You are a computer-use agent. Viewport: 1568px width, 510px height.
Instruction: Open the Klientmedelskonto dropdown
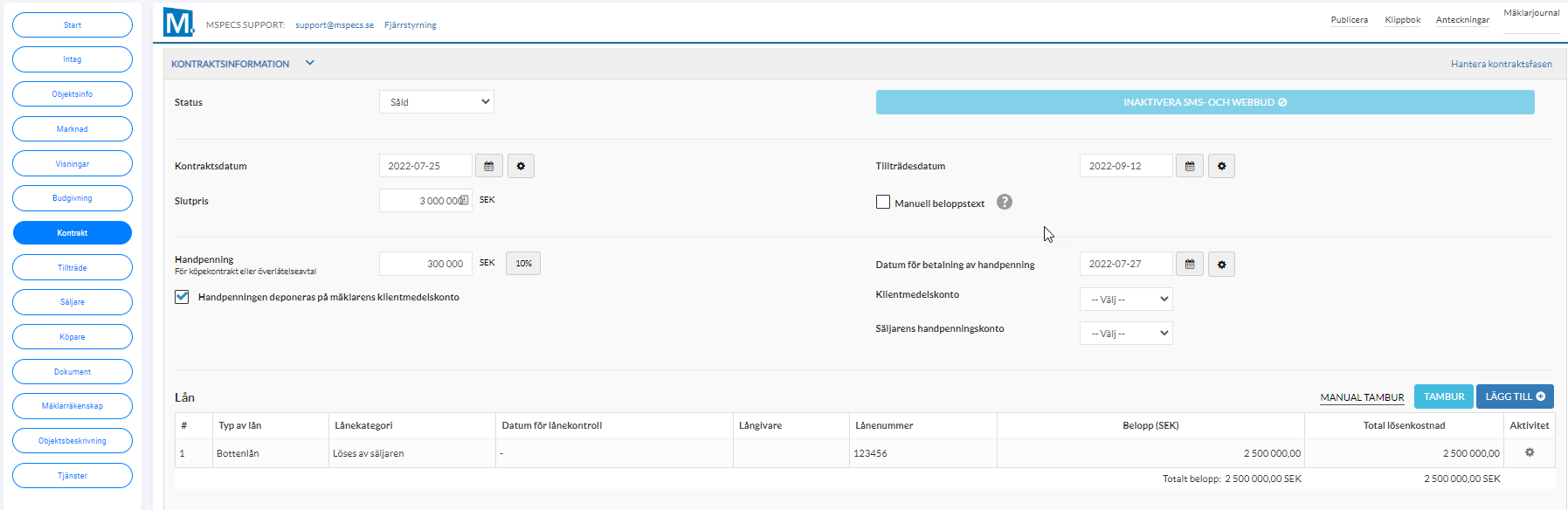(1126, 300)
